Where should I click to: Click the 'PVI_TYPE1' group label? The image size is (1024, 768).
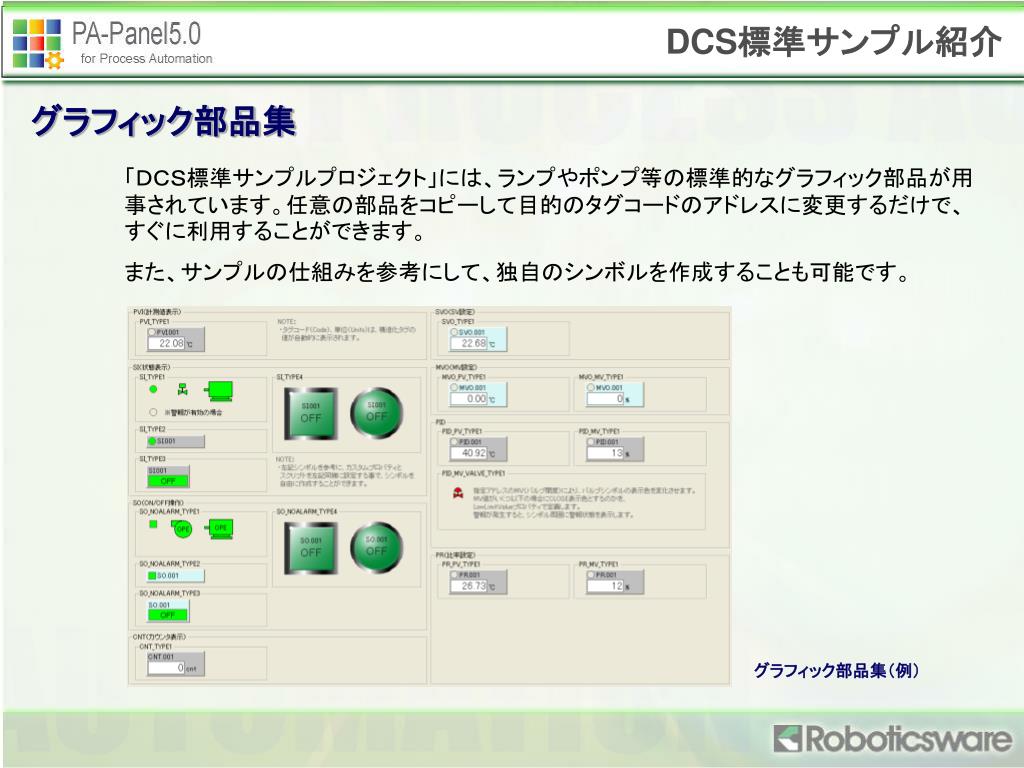[x=155, y=322]
